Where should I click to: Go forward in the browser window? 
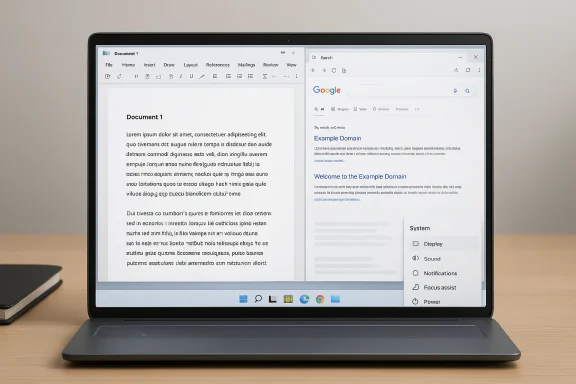(x=324, y=70)
